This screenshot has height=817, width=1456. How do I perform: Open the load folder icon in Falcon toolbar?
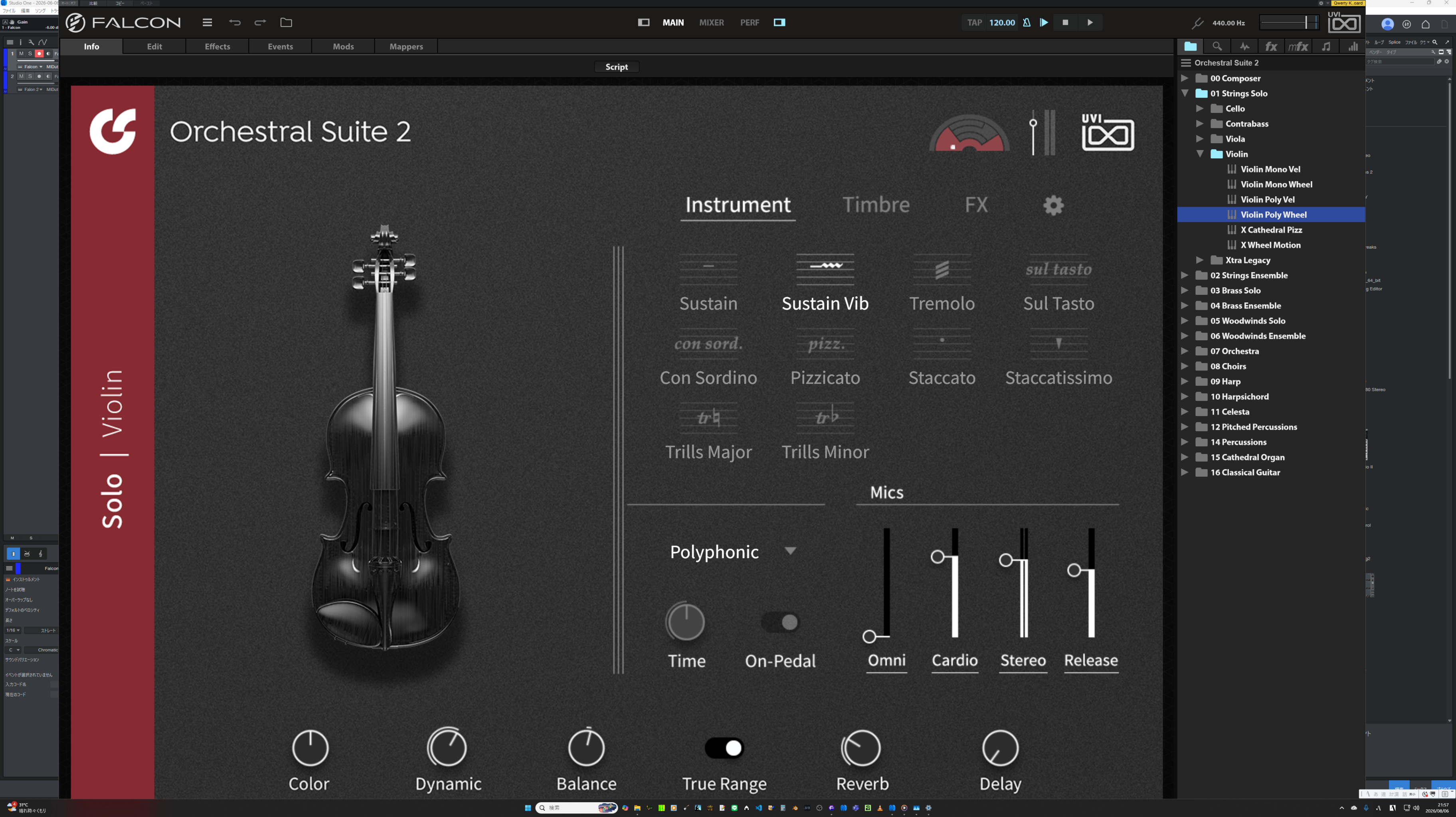tap(286, 23)
